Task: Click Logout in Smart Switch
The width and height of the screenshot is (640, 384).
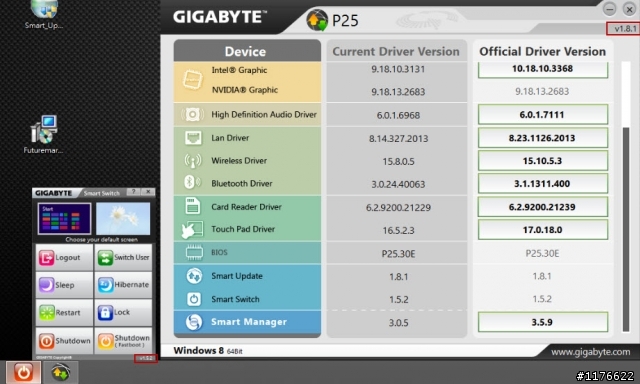Action: coord(64,257)
